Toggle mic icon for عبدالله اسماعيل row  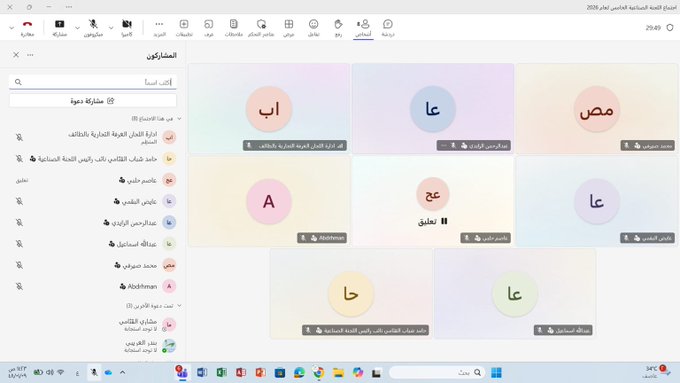pyautogui.click(x=20, y=244)
